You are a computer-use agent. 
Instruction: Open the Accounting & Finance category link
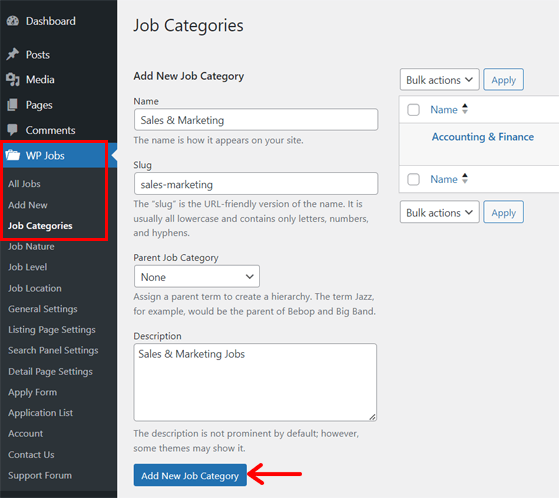point(483,137)
